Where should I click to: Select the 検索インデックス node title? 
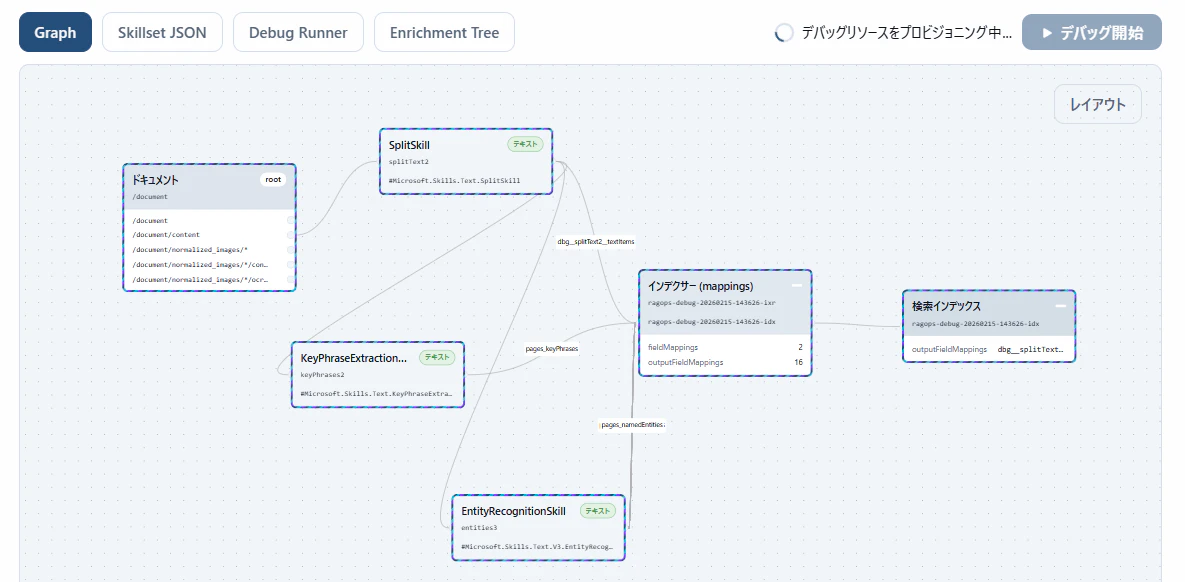[x=946, y=306]
